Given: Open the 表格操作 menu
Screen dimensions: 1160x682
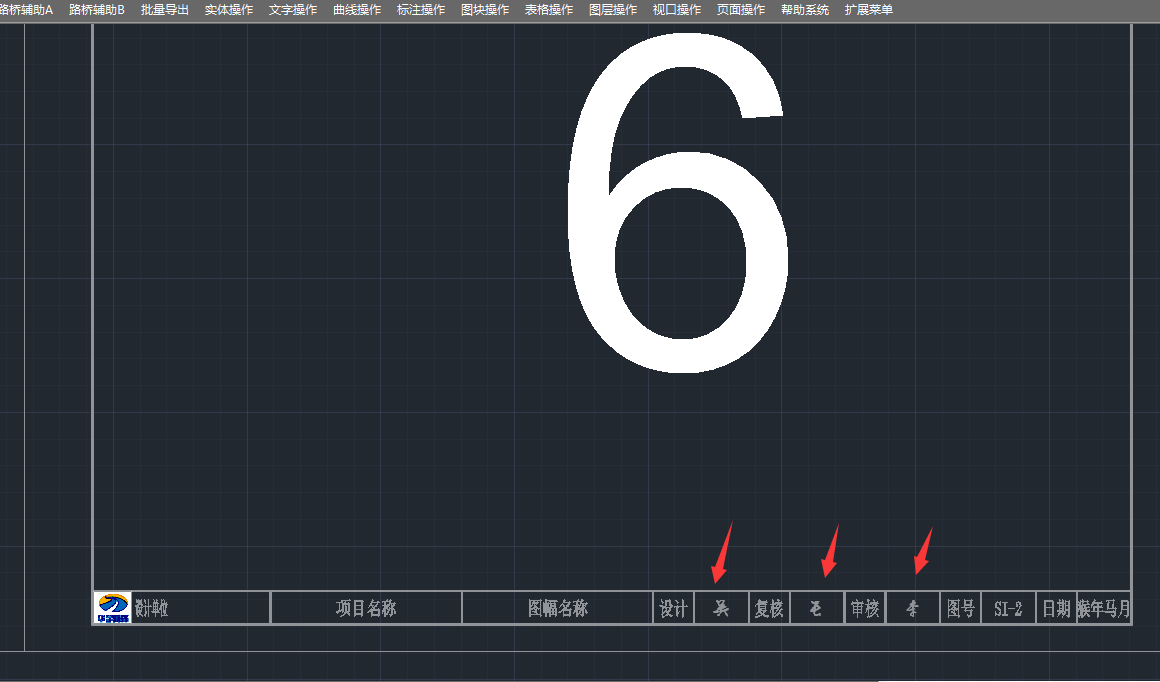Looking at the screenshot, I should point(549,10).
